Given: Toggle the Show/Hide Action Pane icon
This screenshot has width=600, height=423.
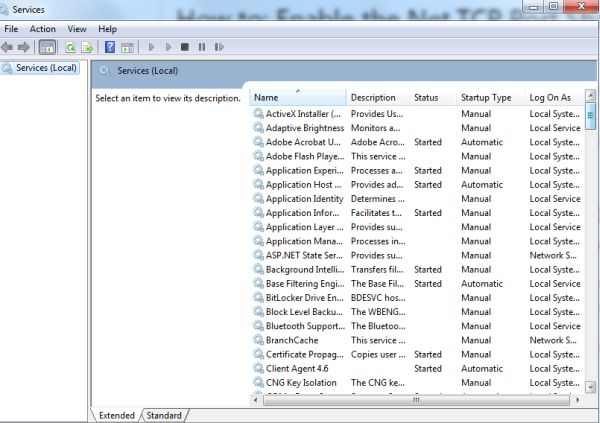Looking at the screenshot, I should click(x=127, y=47).
